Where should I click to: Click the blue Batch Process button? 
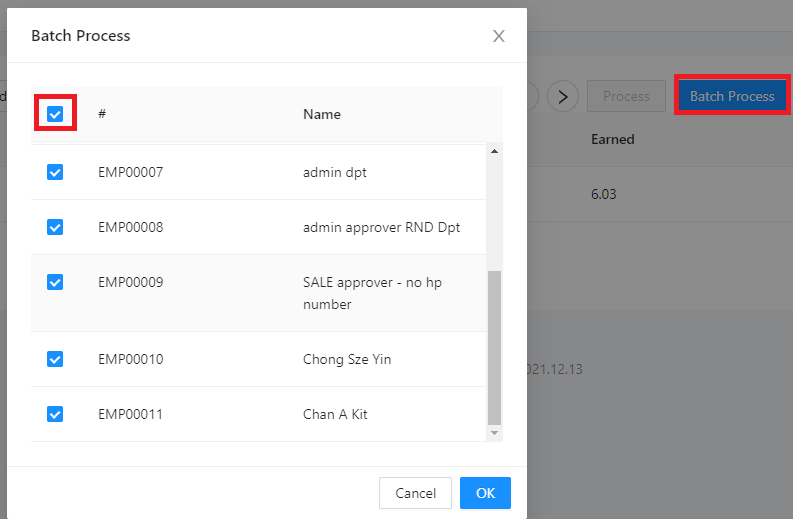(732, 96)
